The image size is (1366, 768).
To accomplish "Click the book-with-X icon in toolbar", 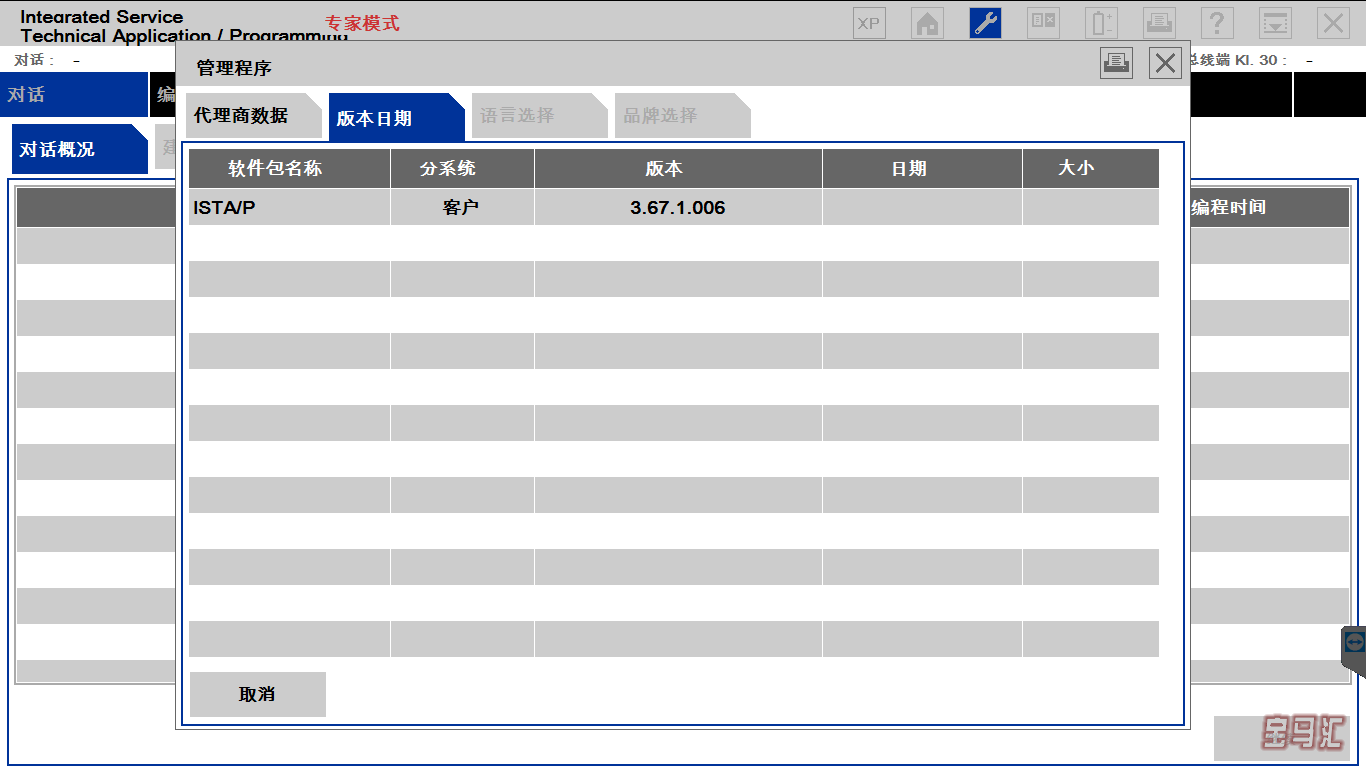I will tap(1043, 23).
